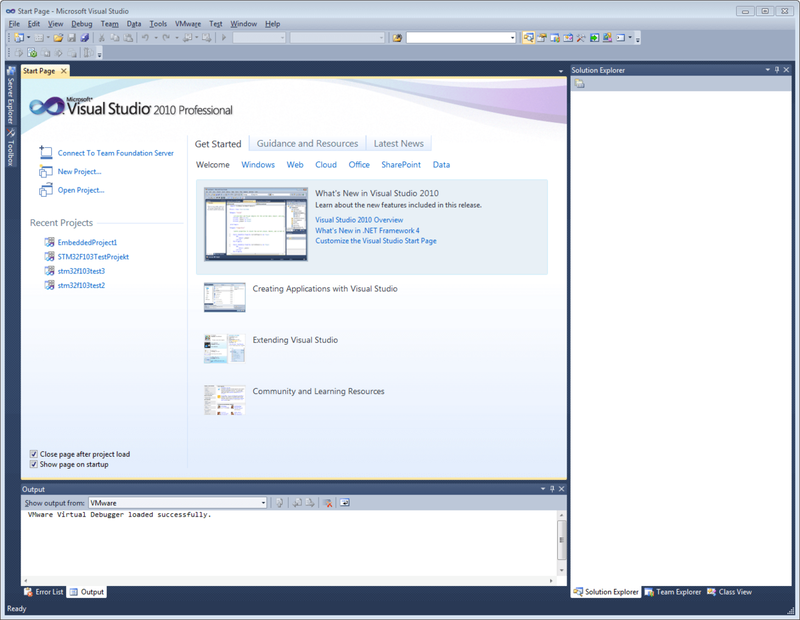Open the Output panel window position dropdown arrow

[x=542, y=489]
